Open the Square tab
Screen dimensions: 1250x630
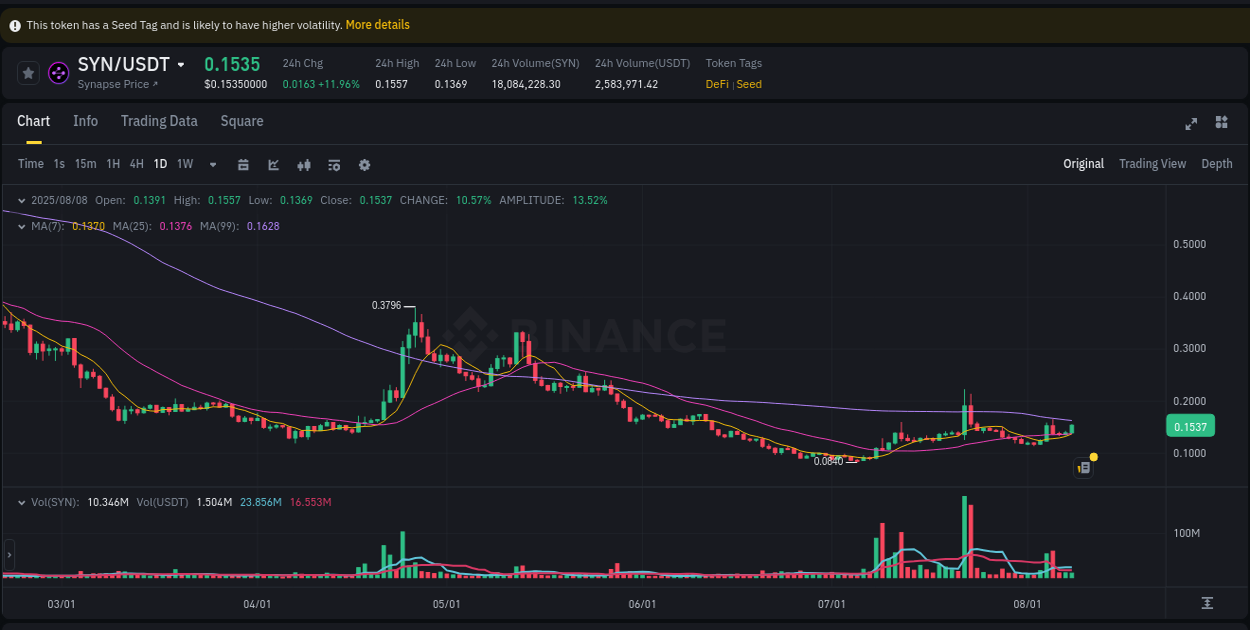point(241,121)
